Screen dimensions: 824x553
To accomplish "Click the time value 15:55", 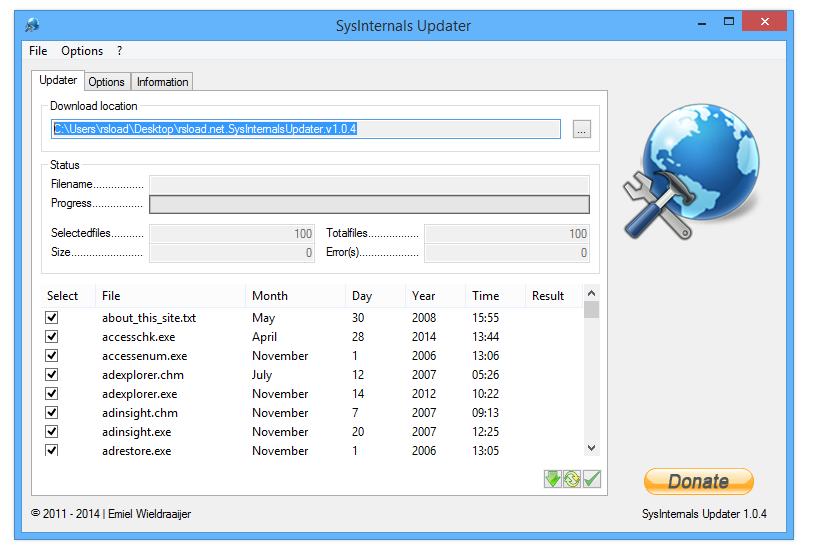I will 485,318.
